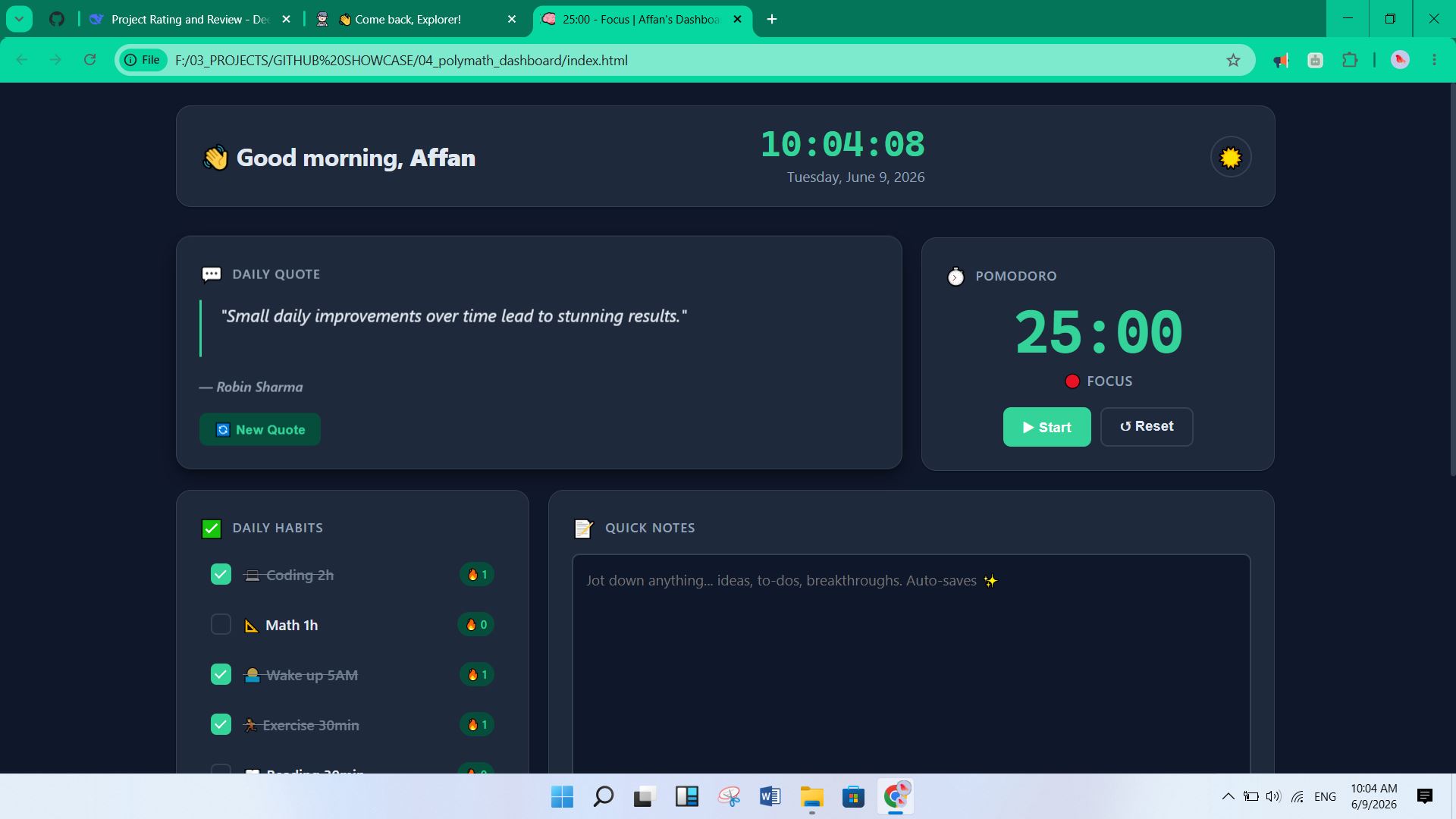Click the 10:04:08 clock display
Screen dimensions: 1456x819
click(843, 144)
